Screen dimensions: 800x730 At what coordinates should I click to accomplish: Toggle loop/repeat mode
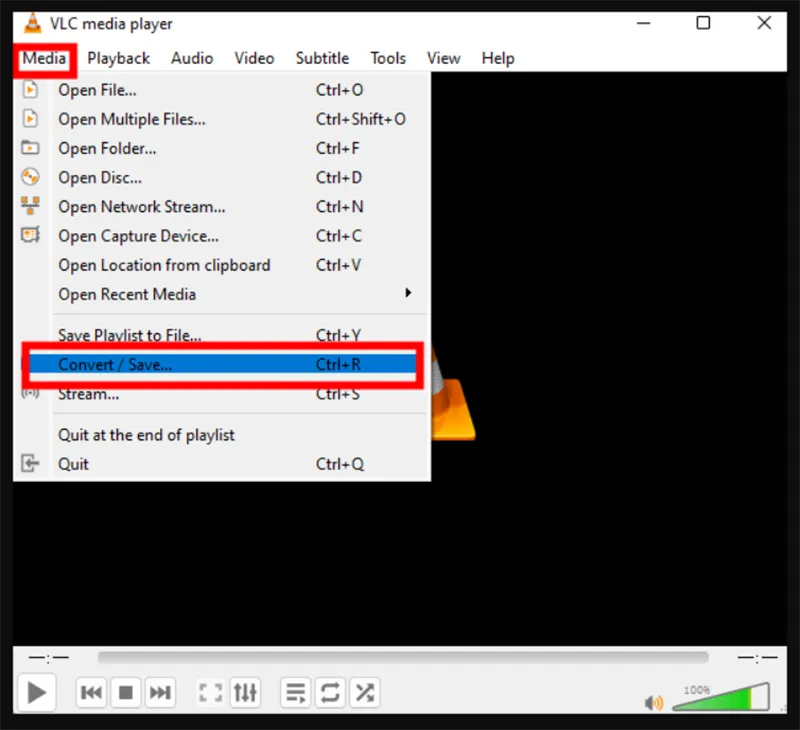(x=330, y=692)
